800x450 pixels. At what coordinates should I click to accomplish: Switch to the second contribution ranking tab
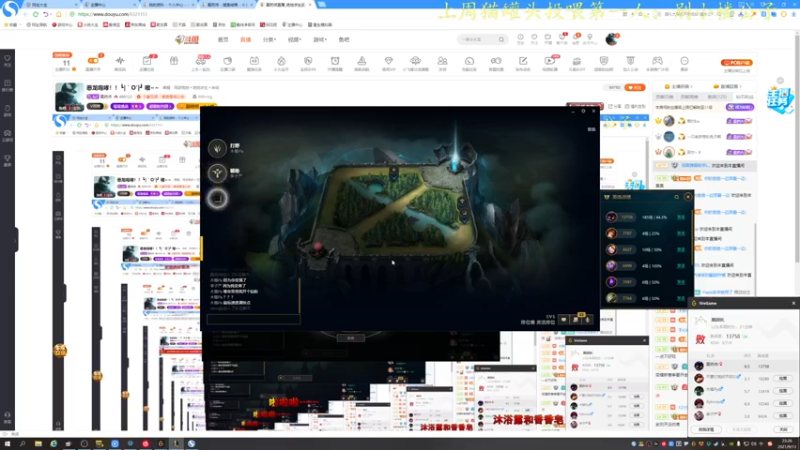pos(689,96)
